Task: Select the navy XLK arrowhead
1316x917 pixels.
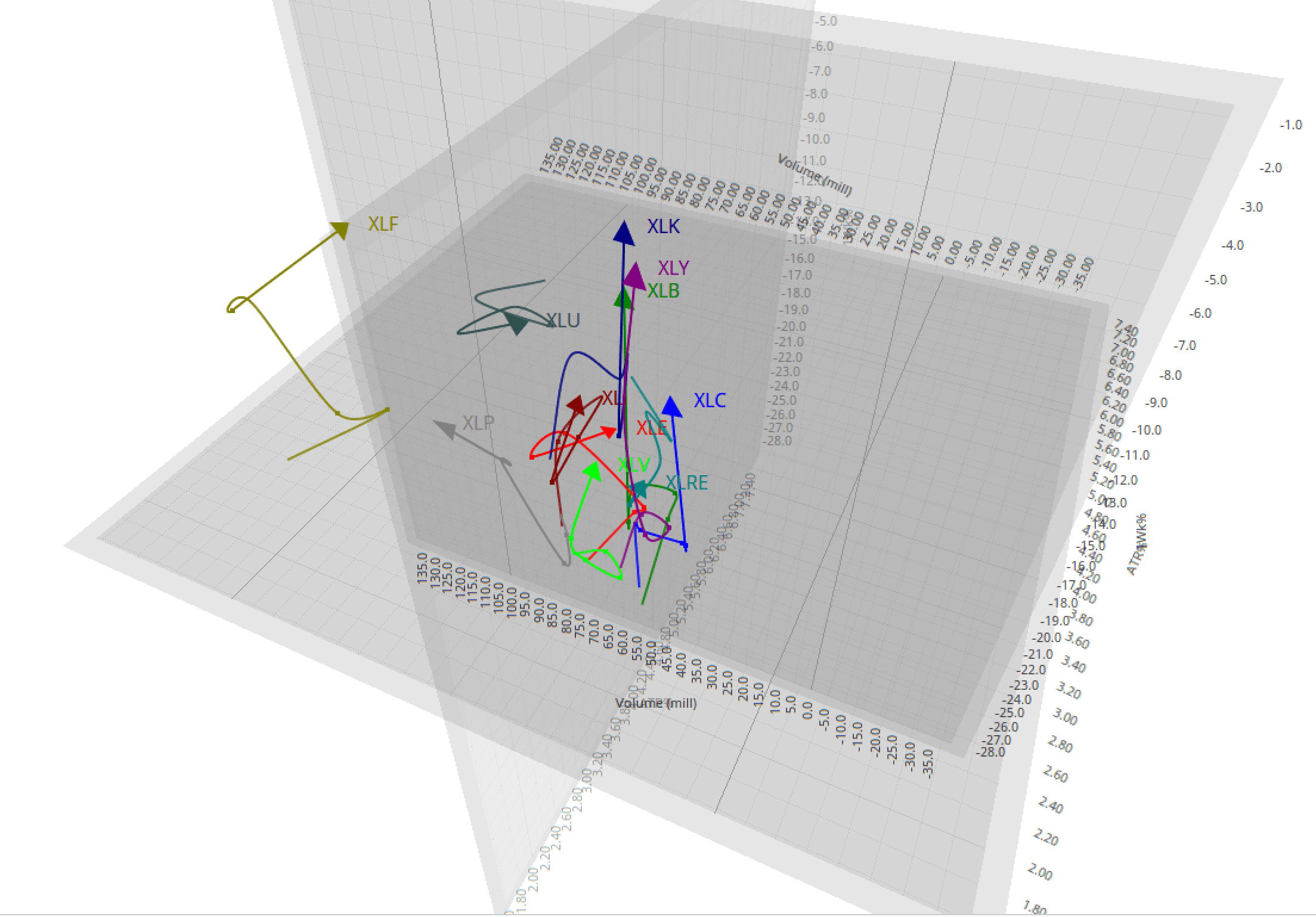Action: [x=624, y=233]
